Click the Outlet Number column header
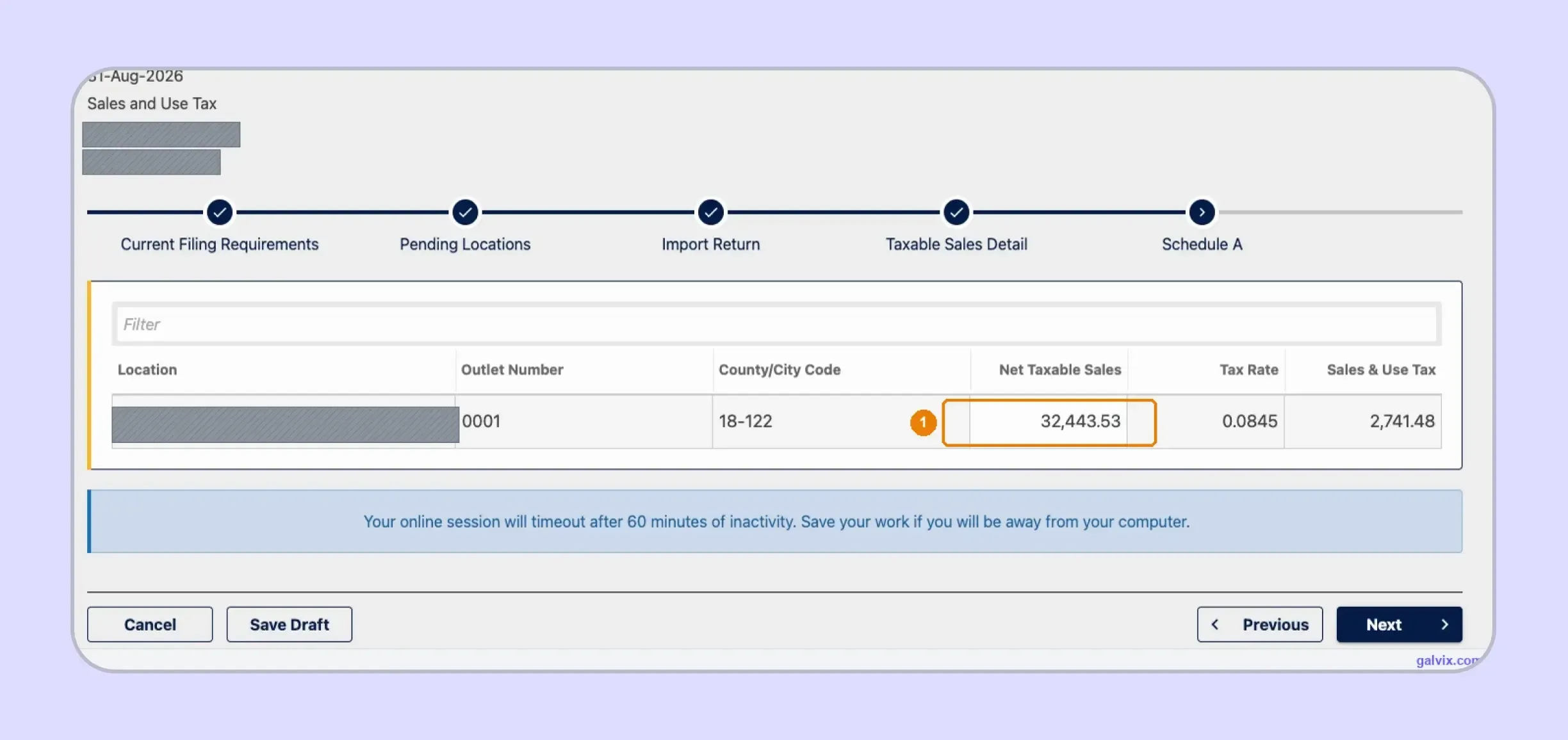The width and height of the screenshot is (1568, 740). click(x=512, y=369)
